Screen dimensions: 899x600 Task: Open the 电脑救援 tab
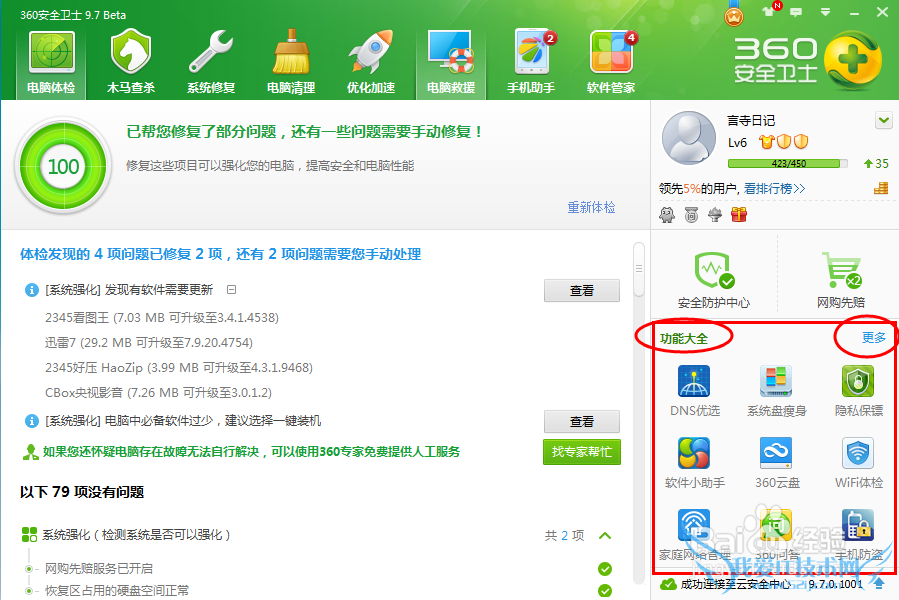pyautogui.click(x=451, y=62)
